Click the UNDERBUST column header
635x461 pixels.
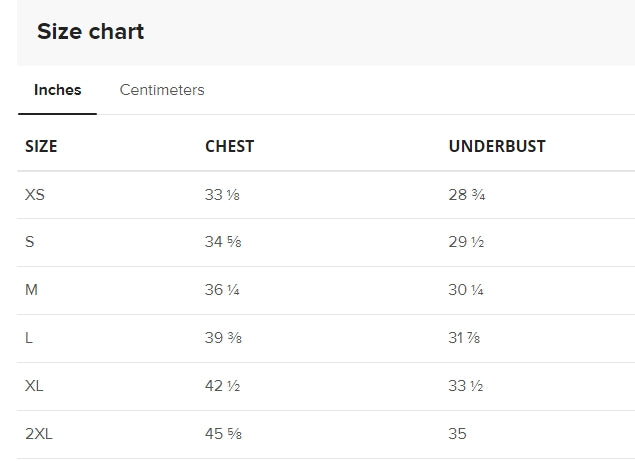pos(497,146)
